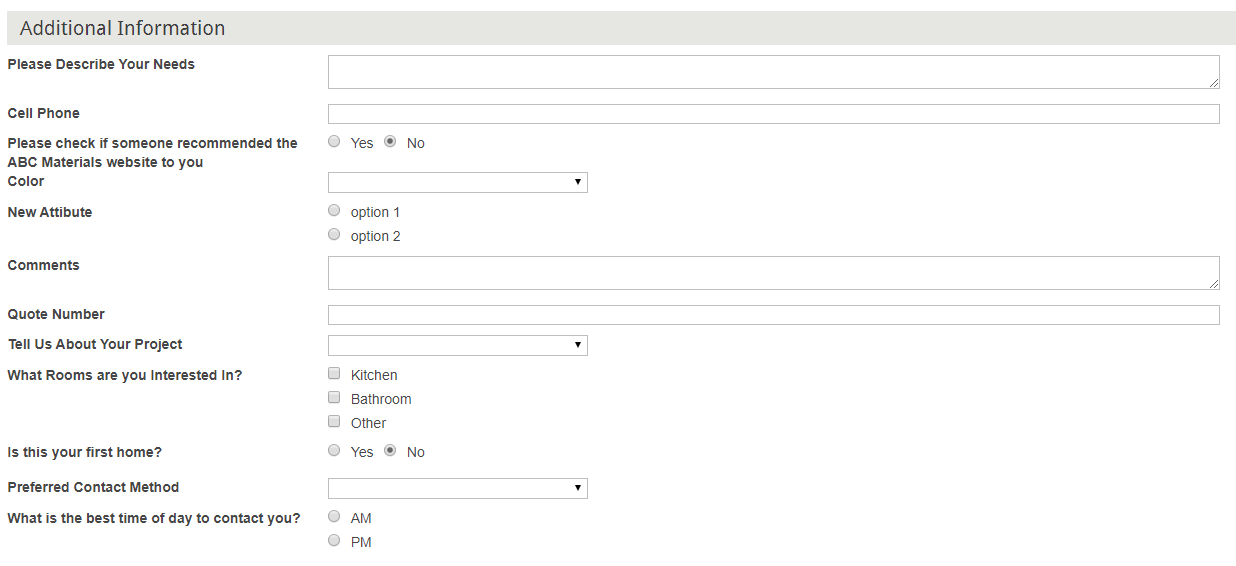Select AM as best contact time
1236x566 pixels.
[x=334, y=517]
